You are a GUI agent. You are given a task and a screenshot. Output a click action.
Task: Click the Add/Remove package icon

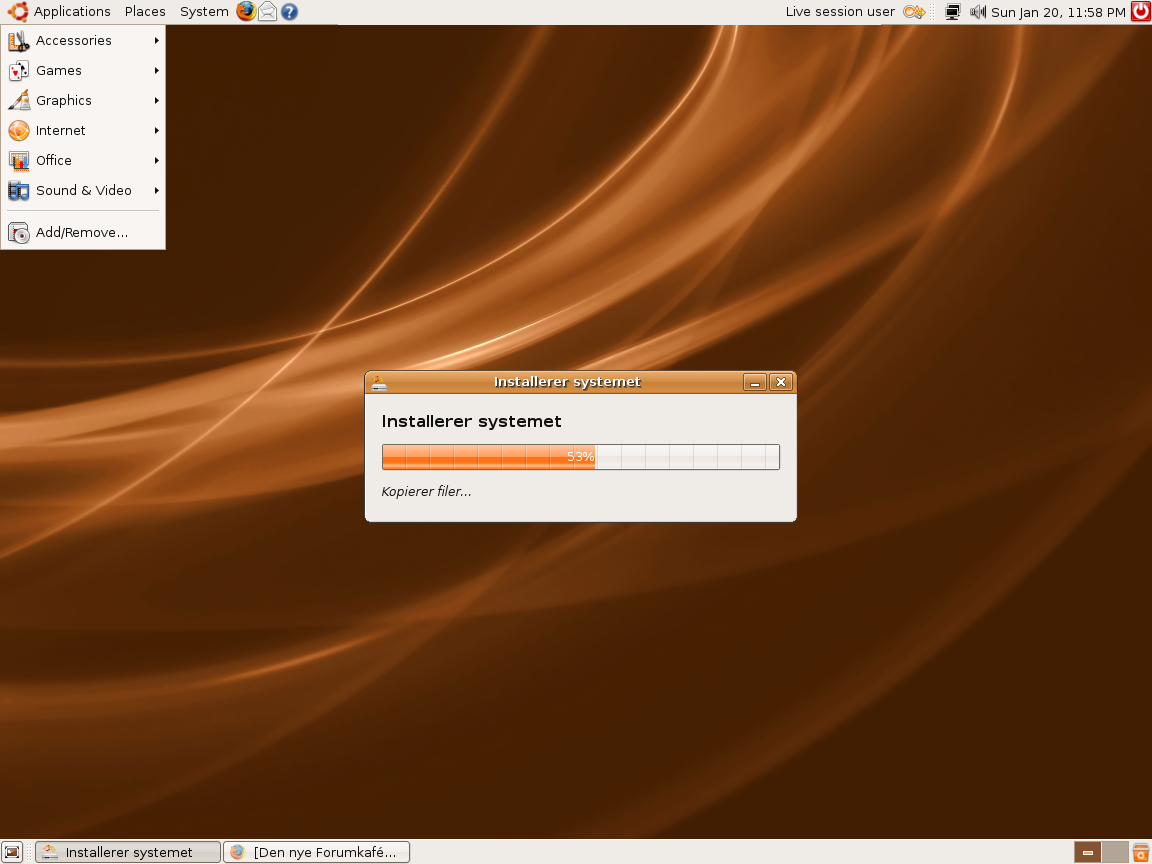pyautogui.click(x=18, y=232)
